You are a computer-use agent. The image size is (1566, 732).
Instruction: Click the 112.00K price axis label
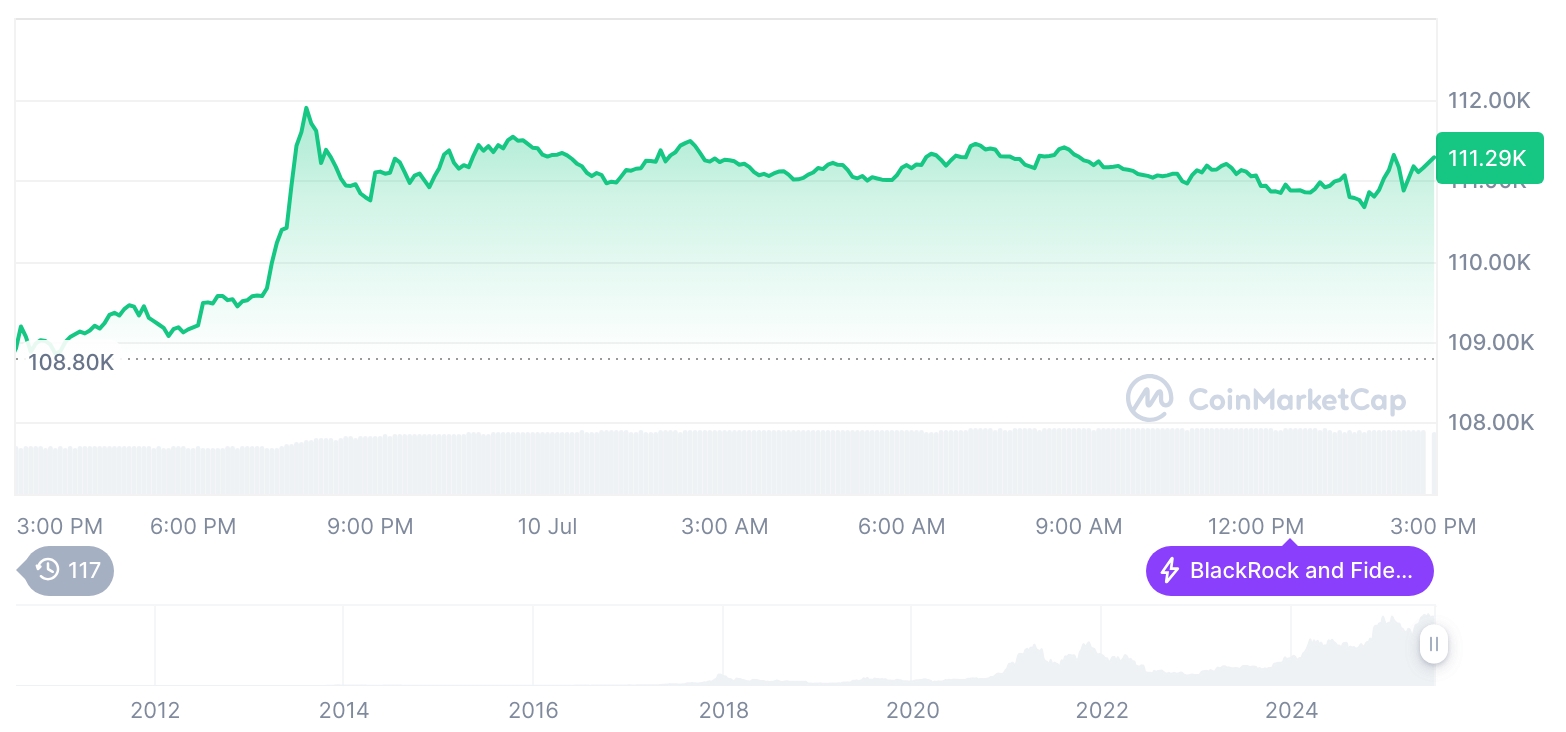click(x=1490, y=100)
